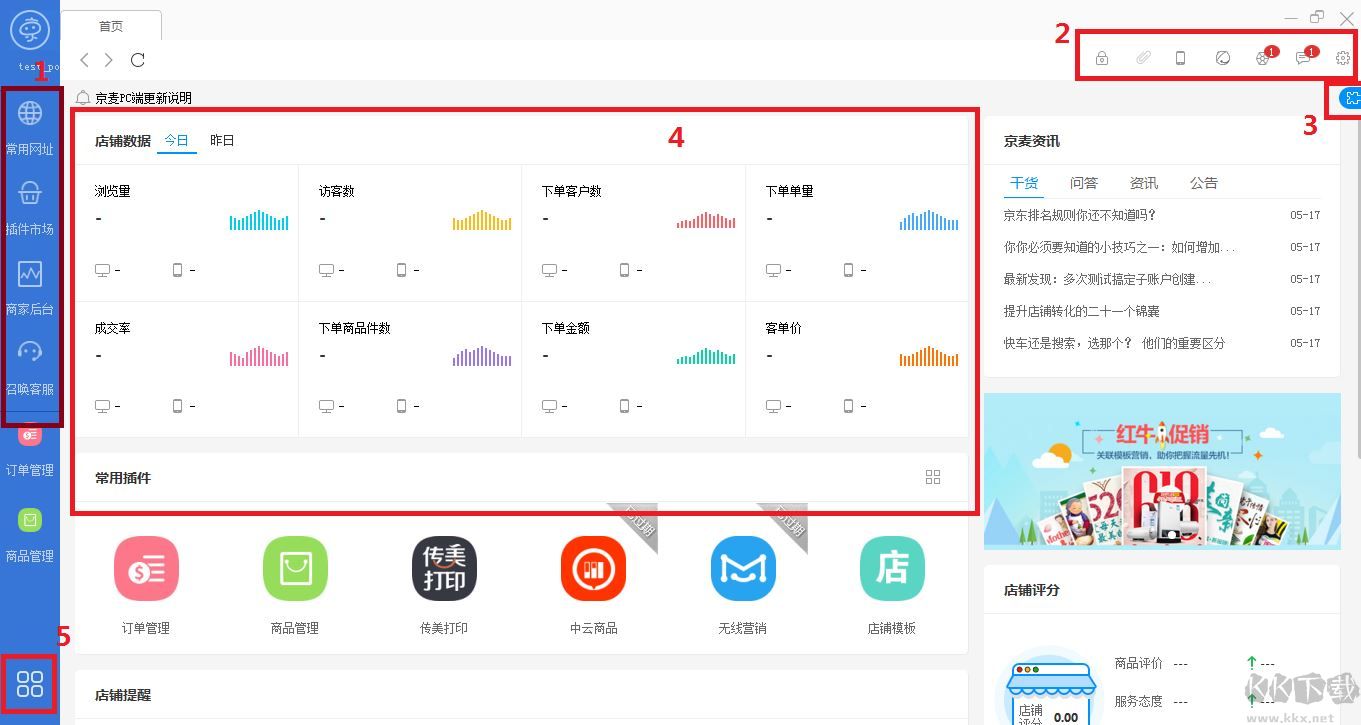Click the 店铺评分 panel title
The width and height of the screenshot is (1361, 725).
point(1032,590)
